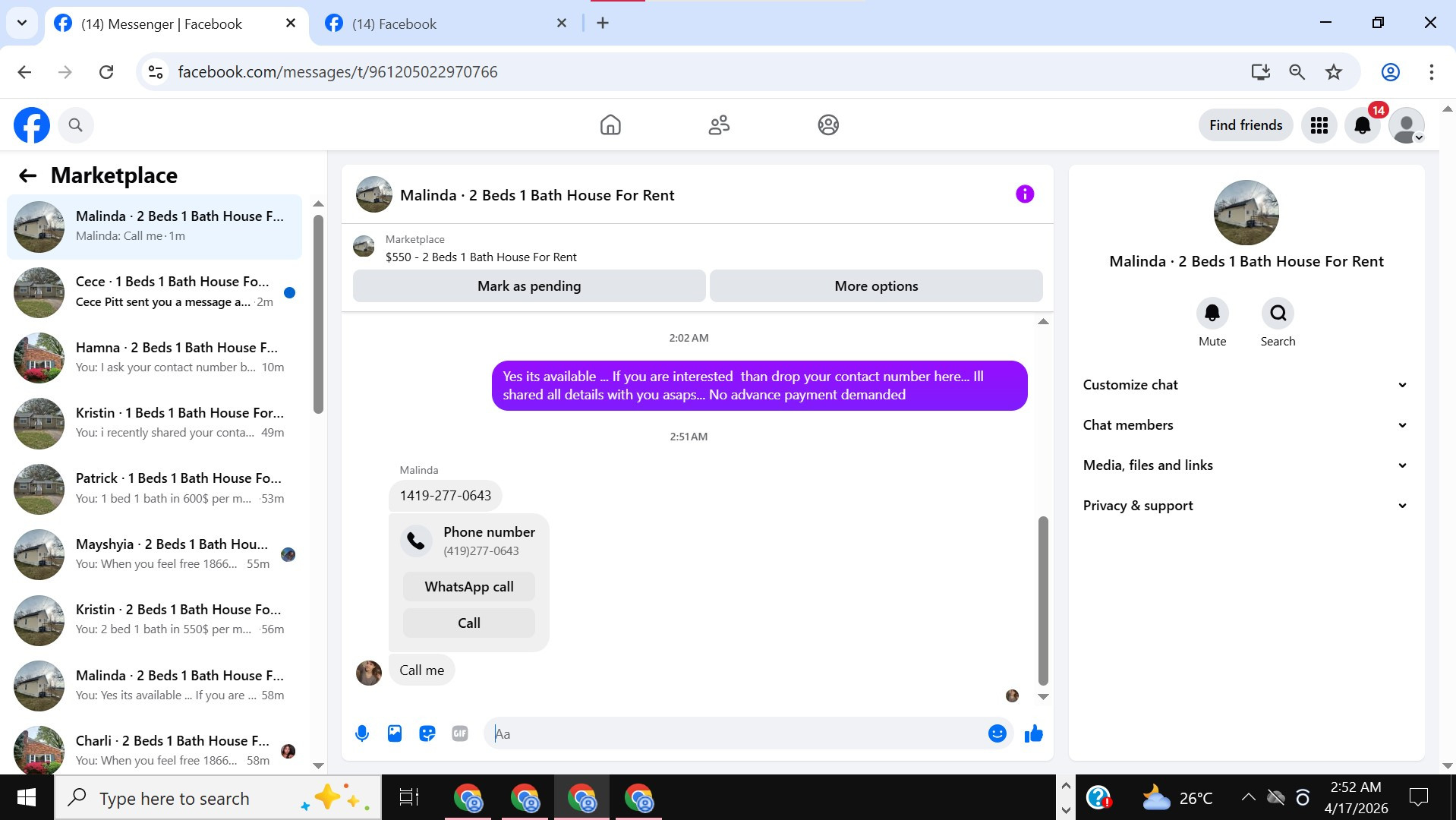Expand Customize chat section
This screenshot has width=1456, height=820.
point(1245,385)
